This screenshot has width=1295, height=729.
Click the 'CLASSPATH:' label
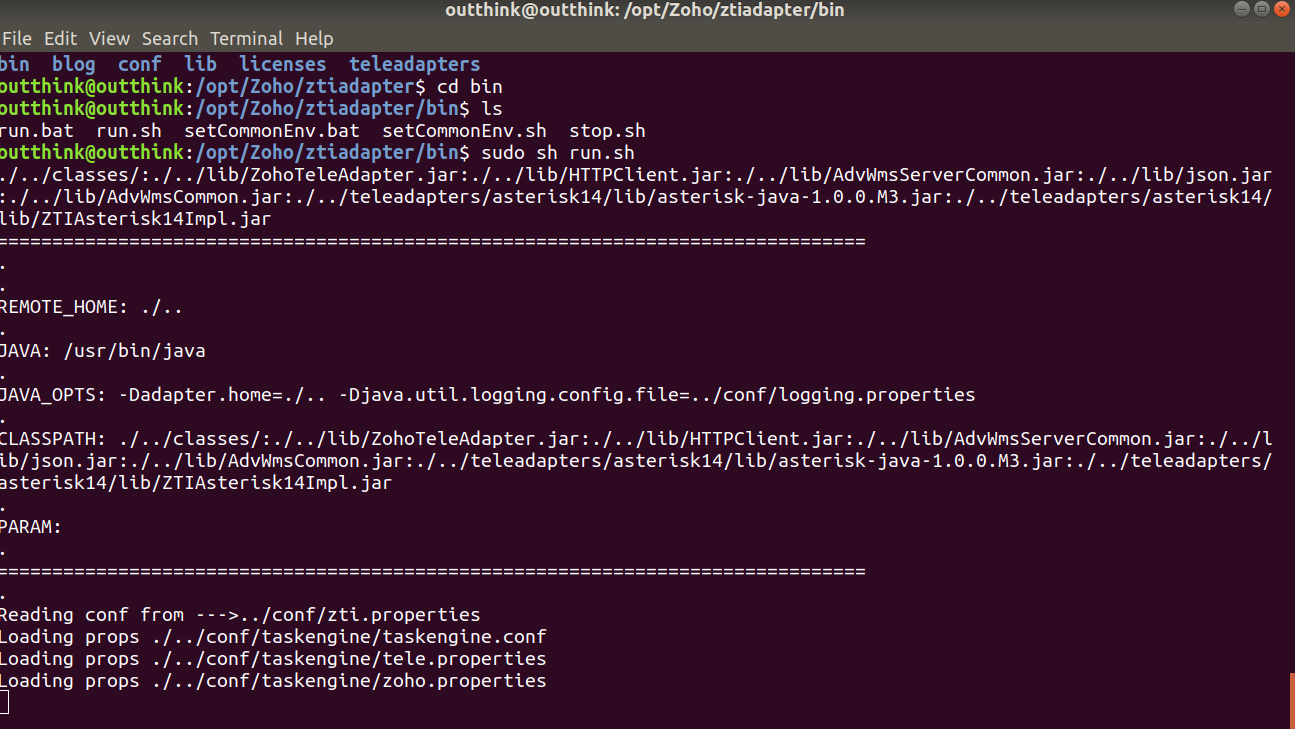pos(53,439)
